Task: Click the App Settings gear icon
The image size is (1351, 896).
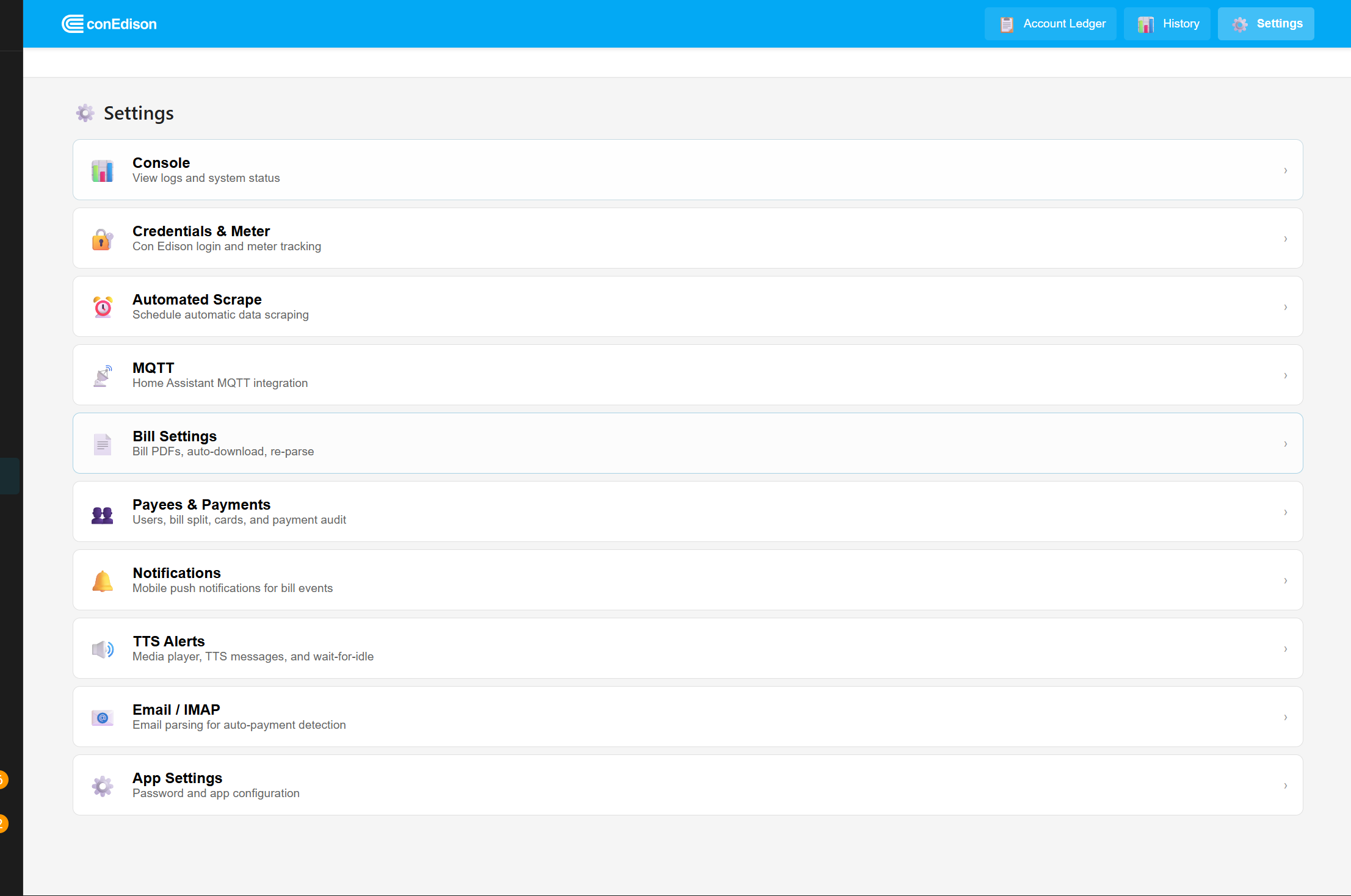Action: (x=103, y=786)
